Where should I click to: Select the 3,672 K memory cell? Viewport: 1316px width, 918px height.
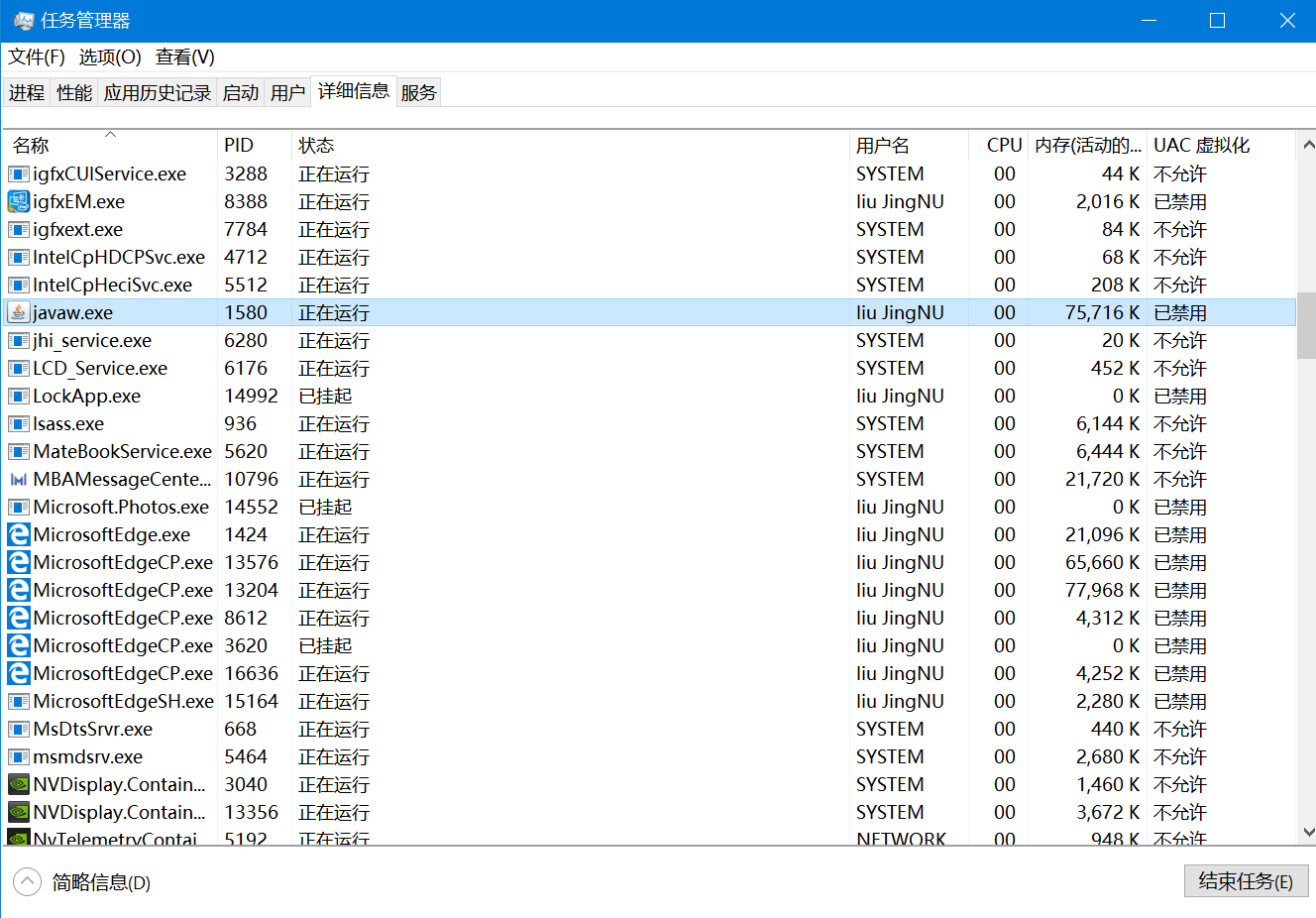tap(1108, 813)
